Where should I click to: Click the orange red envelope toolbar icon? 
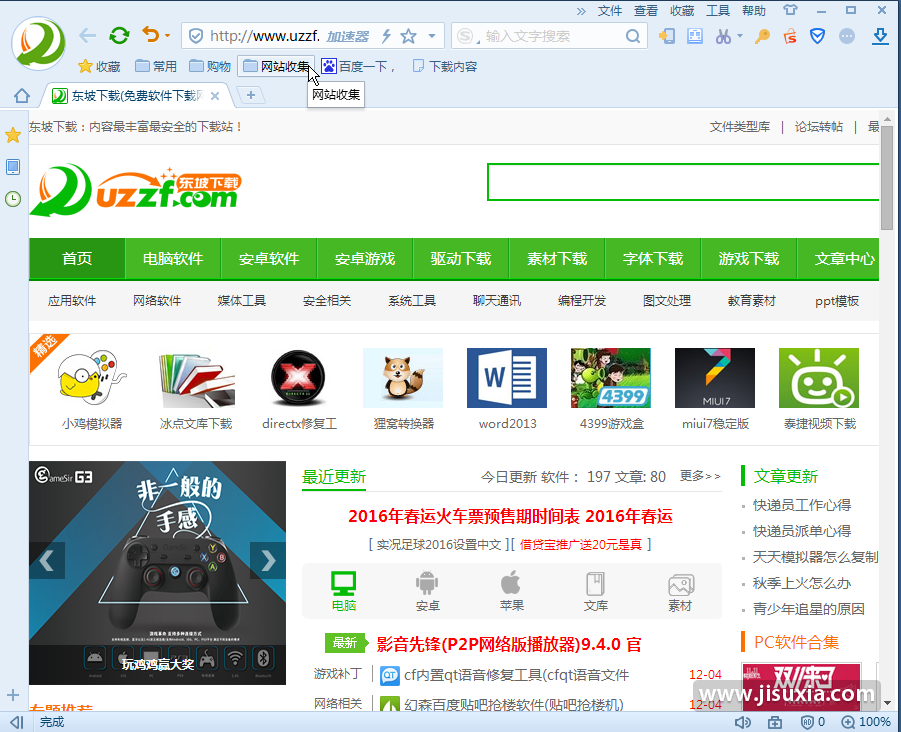coord(790,36)
